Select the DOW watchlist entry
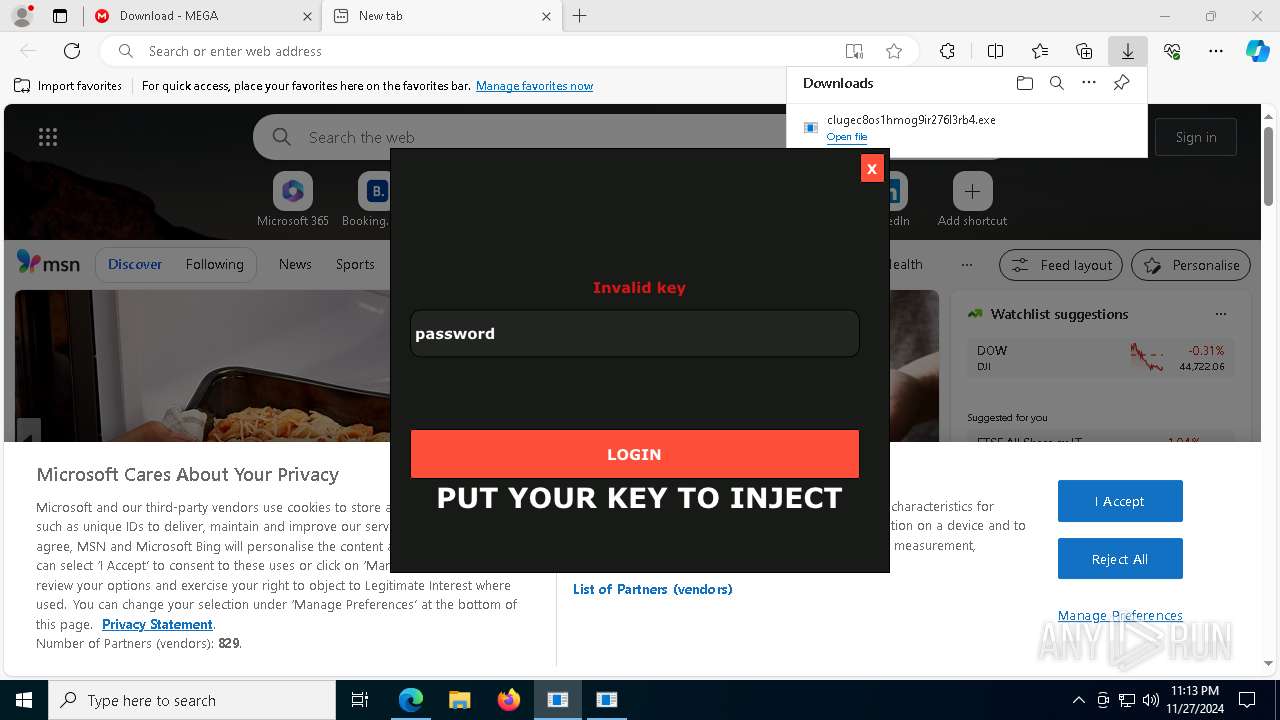 click(1100, 358)
